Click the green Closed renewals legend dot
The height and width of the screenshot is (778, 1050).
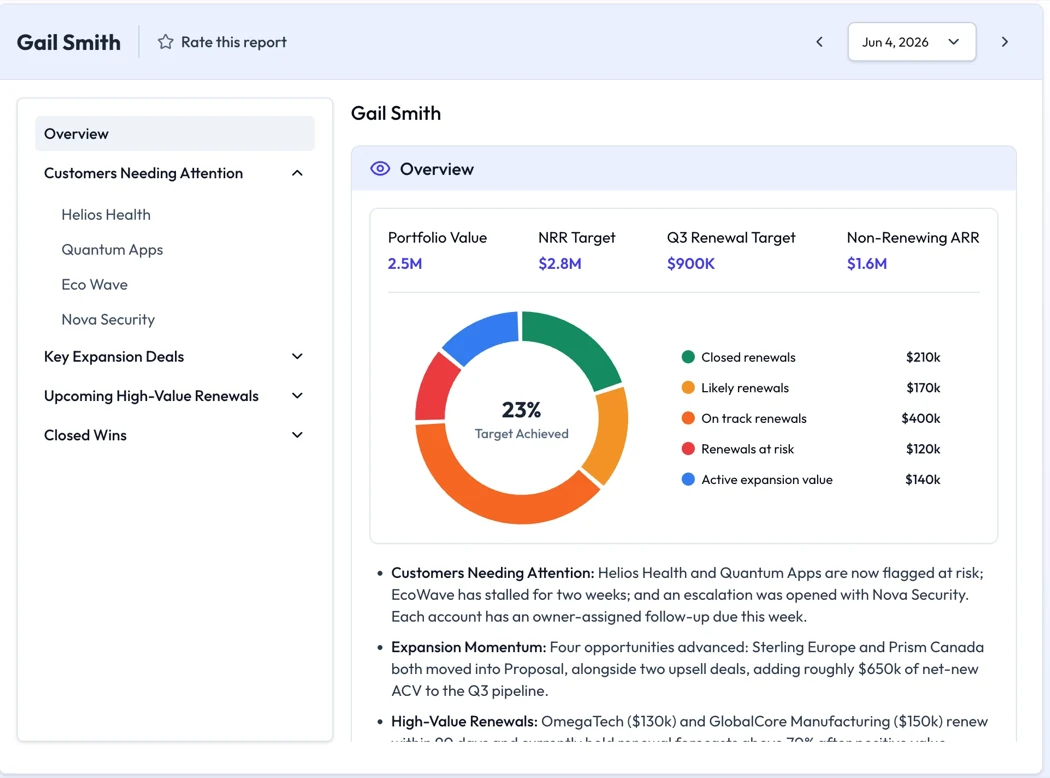pyautogui.click(x=688, y=357)
